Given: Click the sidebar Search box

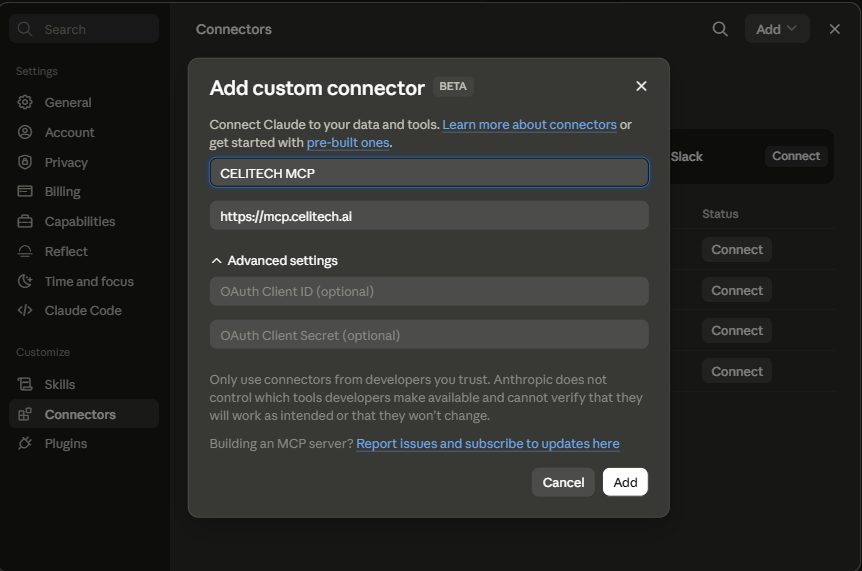Looking at the screenshot, I should [x=84, y=29].
